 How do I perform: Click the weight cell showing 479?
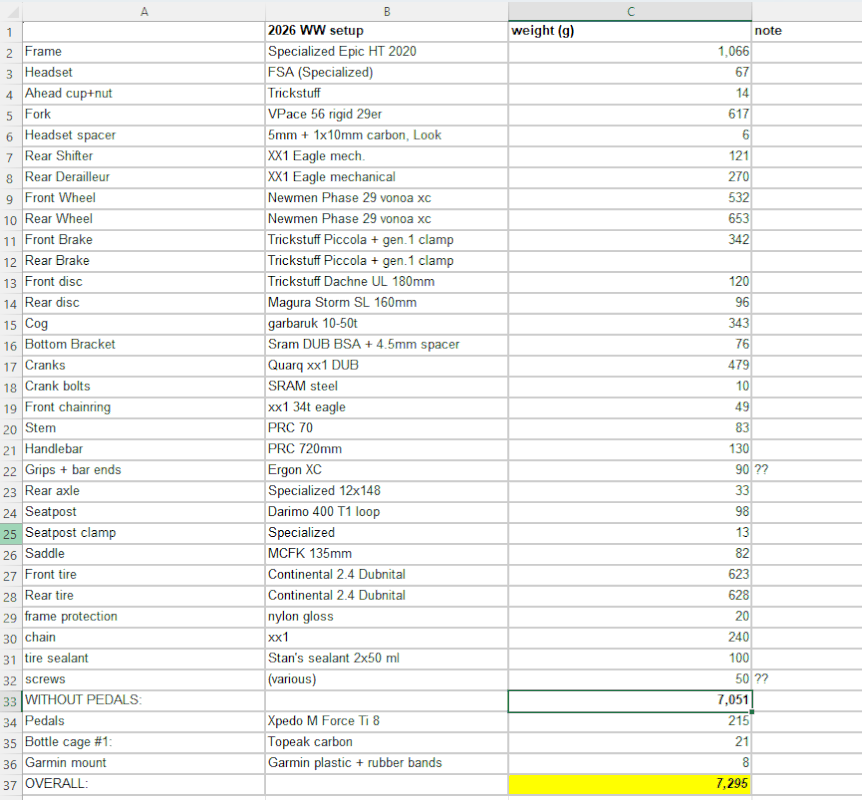630,366
